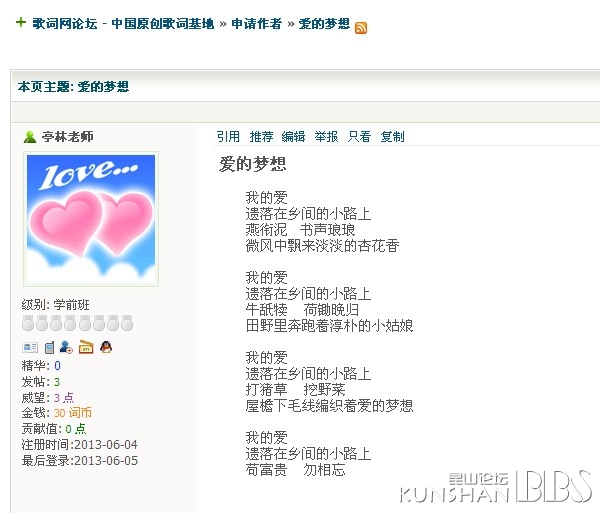The width and height of the screenshot is (600, 513).
Task: Select 编辑 to edit the post
Action: (x=293, y=136)
